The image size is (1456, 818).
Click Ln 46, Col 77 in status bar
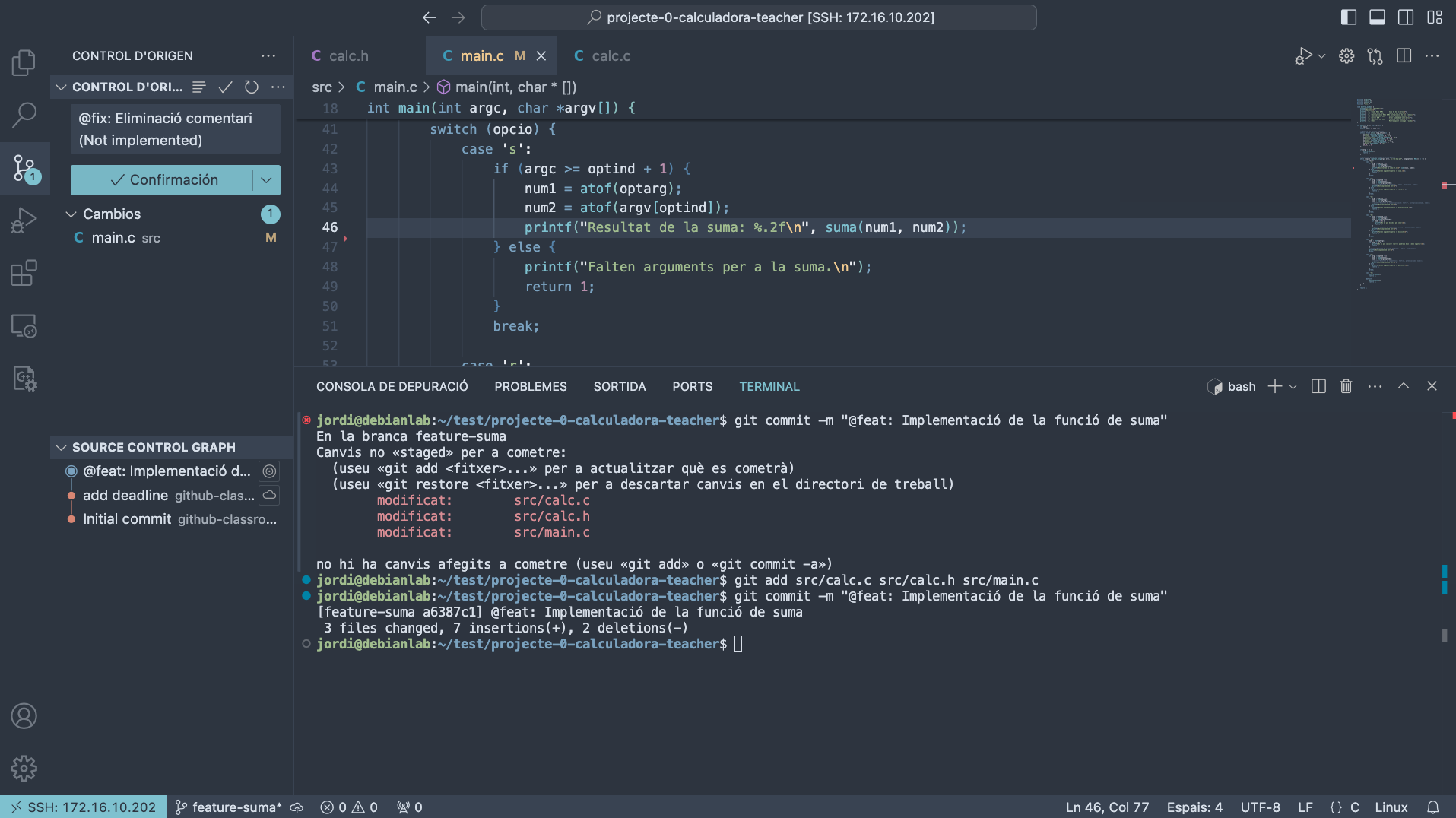tap(1107, 807)
